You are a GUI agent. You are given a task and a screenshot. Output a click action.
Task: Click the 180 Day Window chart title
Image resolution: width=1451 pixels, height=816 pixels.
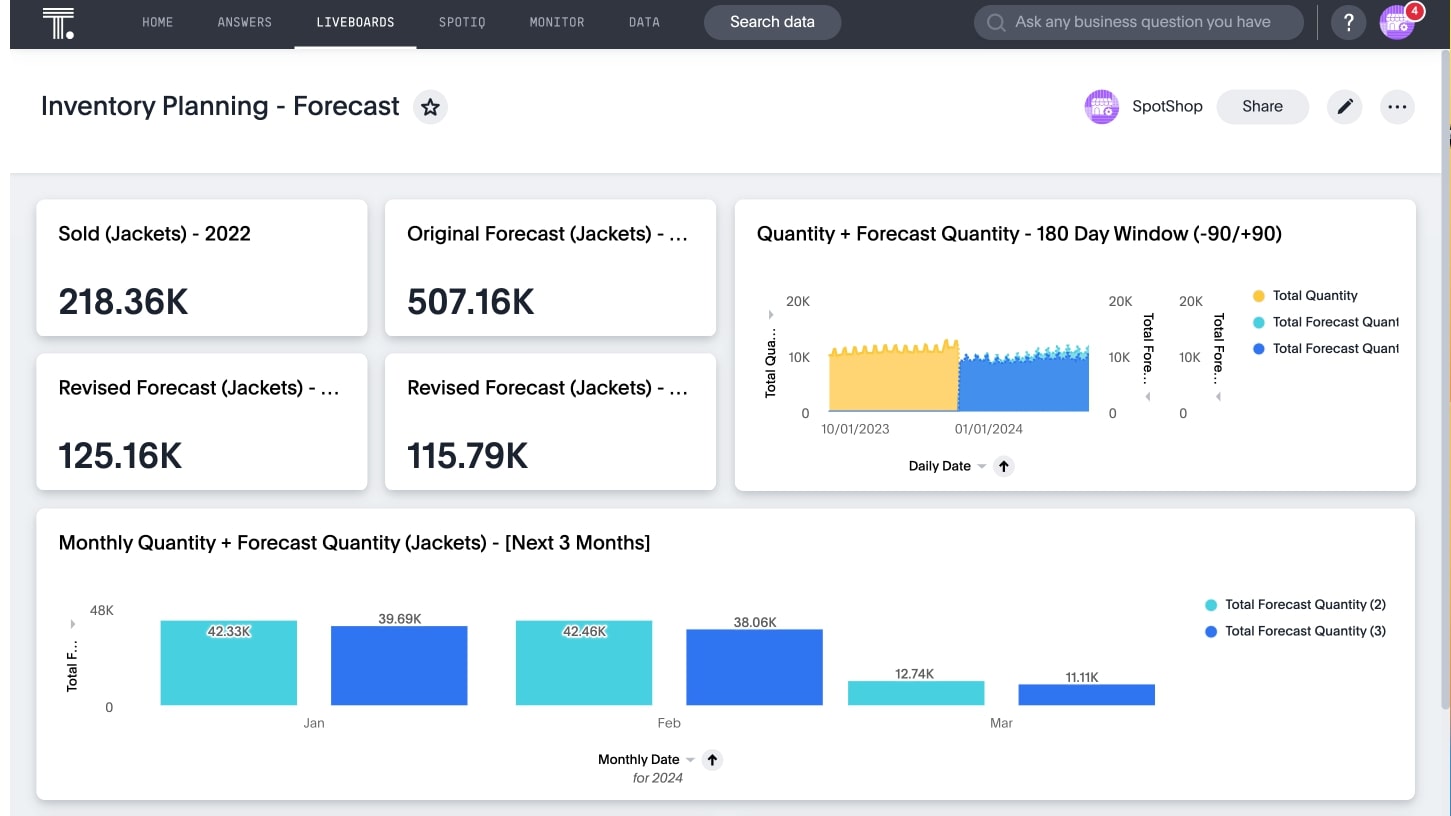point(1019,234)
